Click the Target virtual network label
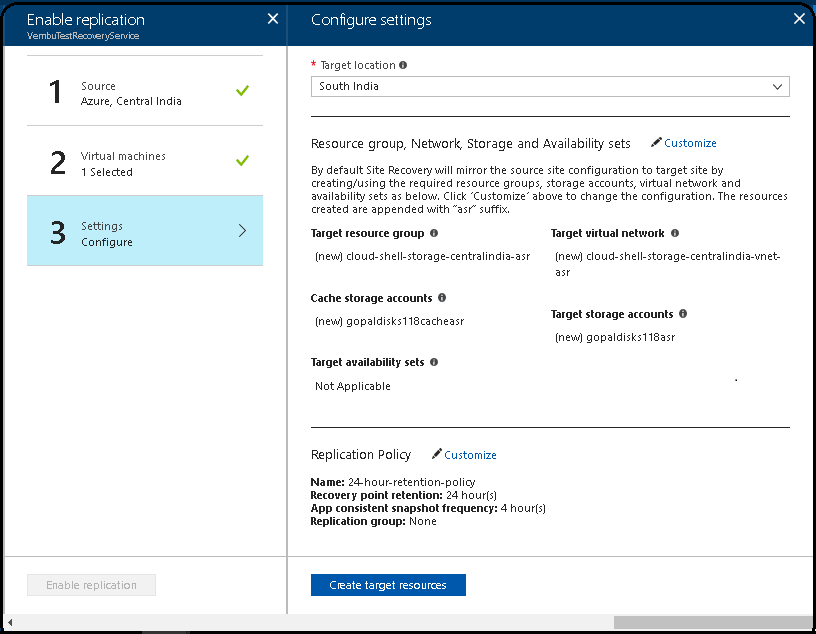This screenshot has height=634, width=816. click(608, 233)
